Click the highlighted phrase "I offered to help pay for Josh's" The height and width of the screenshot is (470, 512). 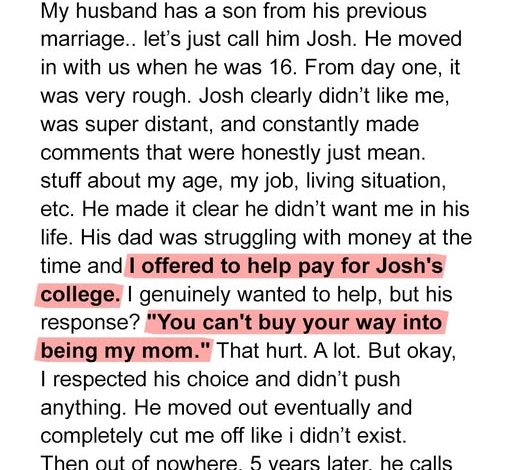click(286, 267)
